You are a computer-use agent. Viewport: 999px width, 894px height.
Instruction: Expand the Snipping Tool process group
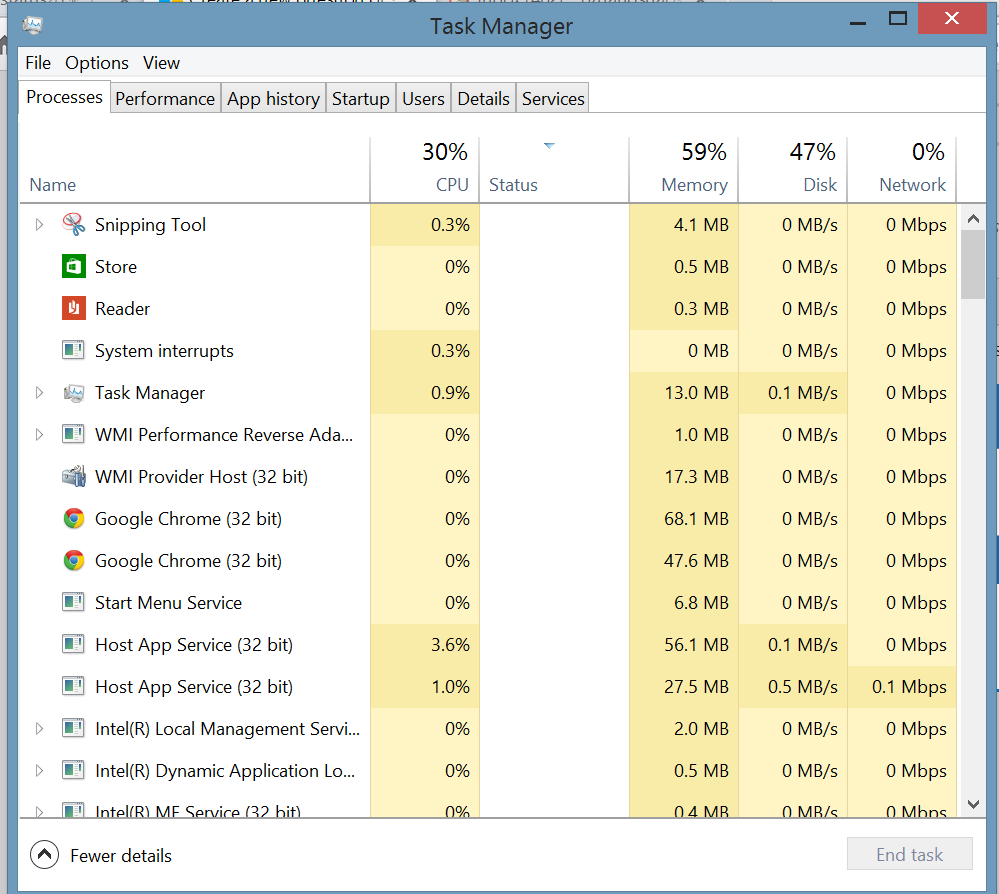[39, 224]
